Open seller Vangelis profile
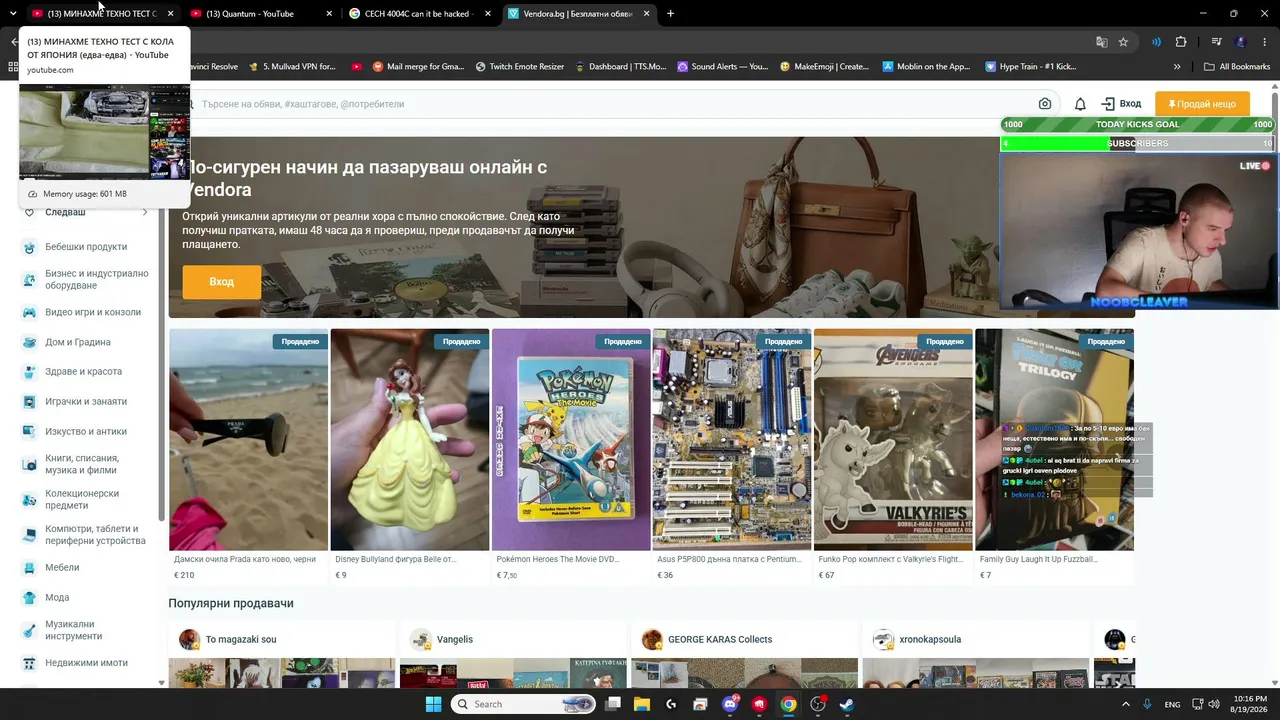This screenshot has width=1280, height=720. tap(455, 639)
